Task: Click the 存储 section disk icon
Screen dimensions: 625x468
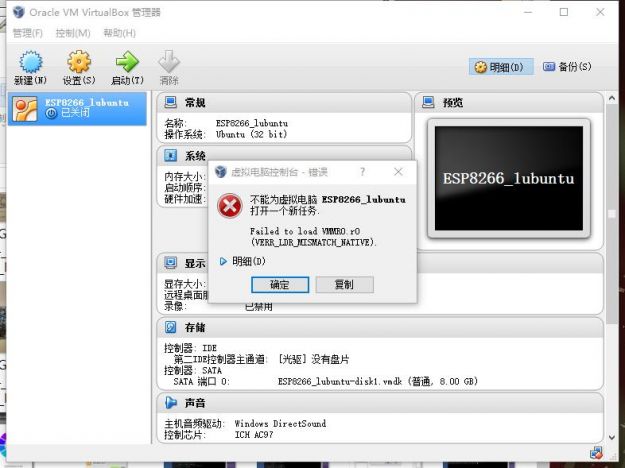Action: coord(171,327)
